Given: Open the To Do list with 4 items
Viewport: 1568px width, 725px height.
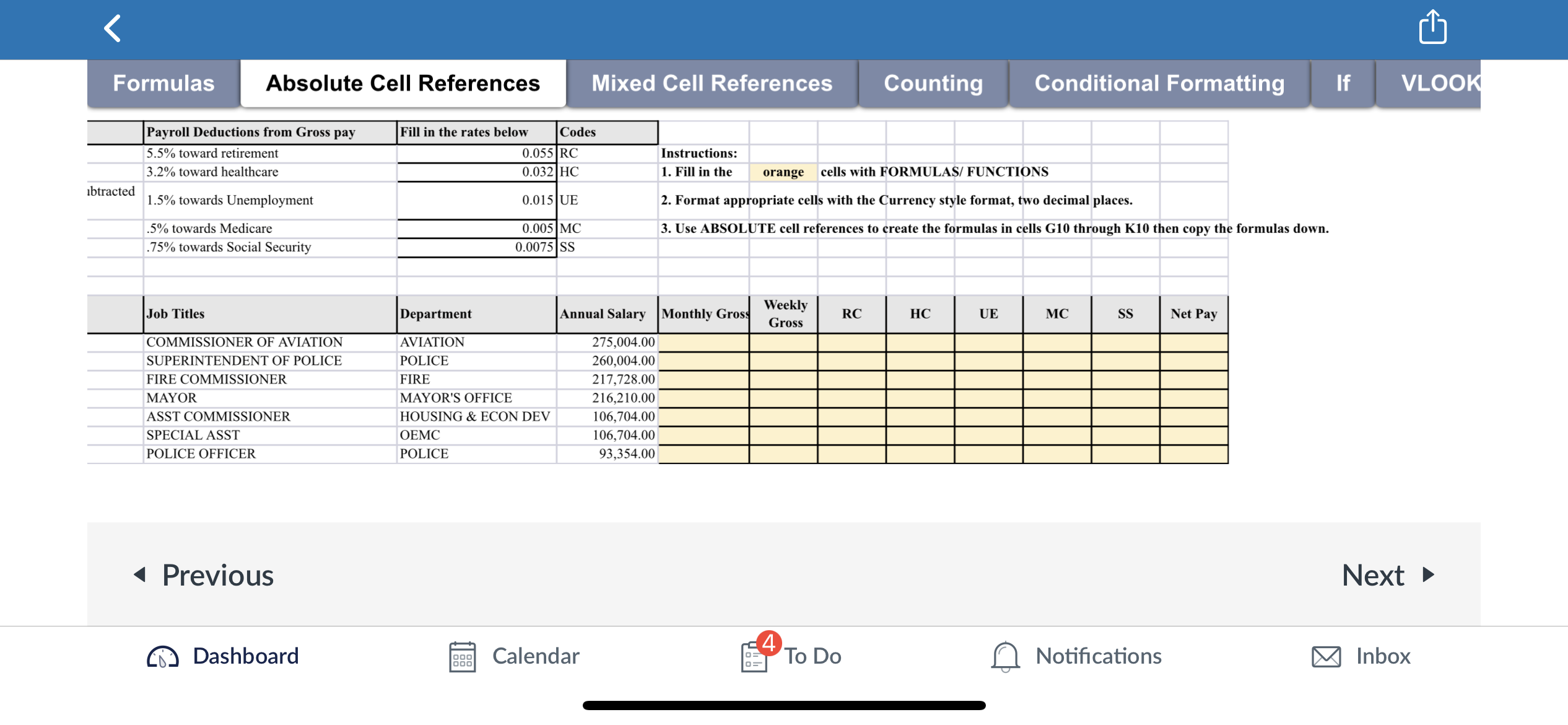Looking at the screenshot, I should coord(791,656).
